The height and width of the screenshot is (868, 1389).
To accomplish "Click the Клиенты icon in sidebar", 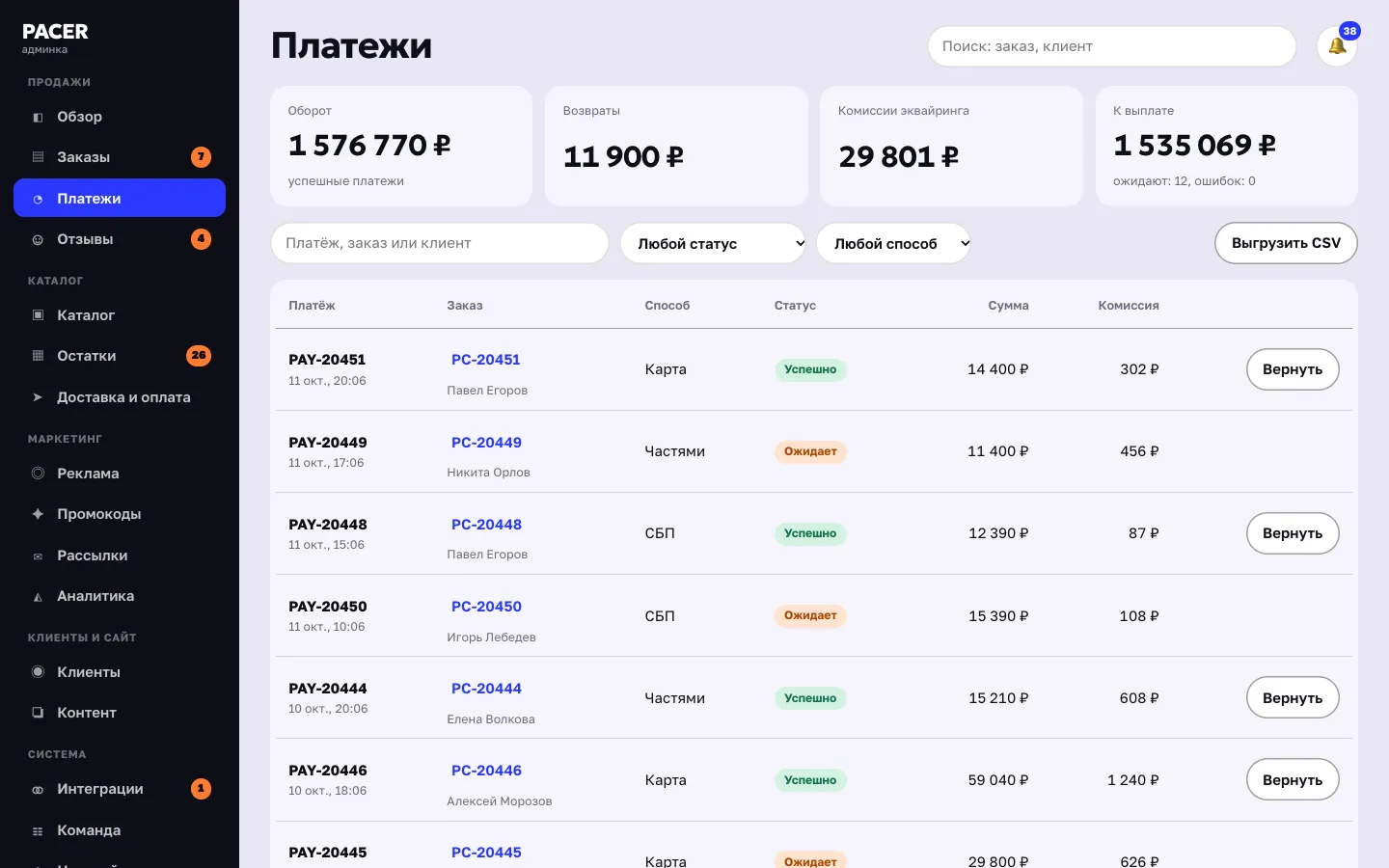I will (38, 672).
